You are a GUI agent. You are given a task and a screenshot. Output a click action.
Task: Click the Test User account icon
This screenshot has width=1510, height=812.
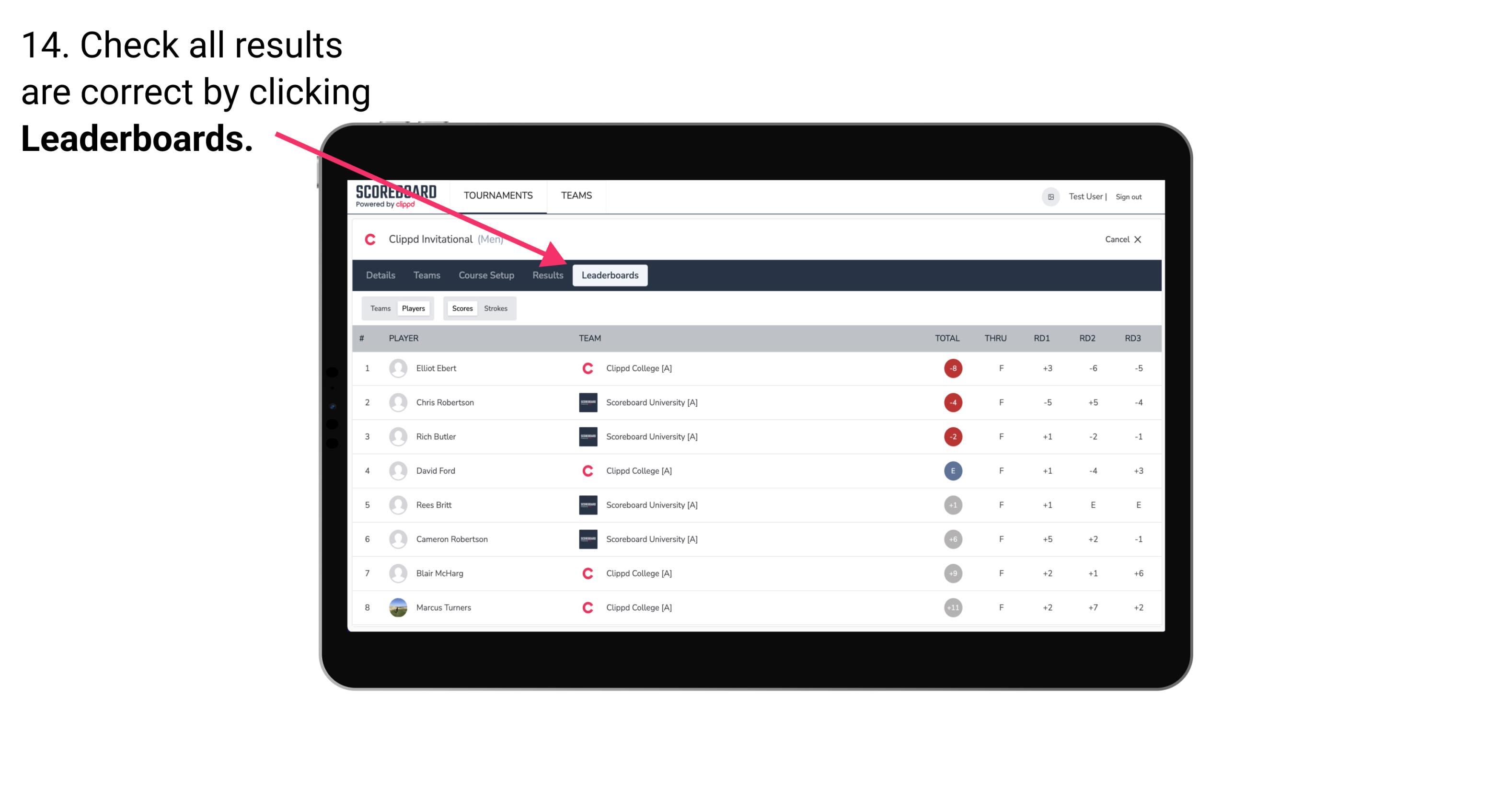1051,196
